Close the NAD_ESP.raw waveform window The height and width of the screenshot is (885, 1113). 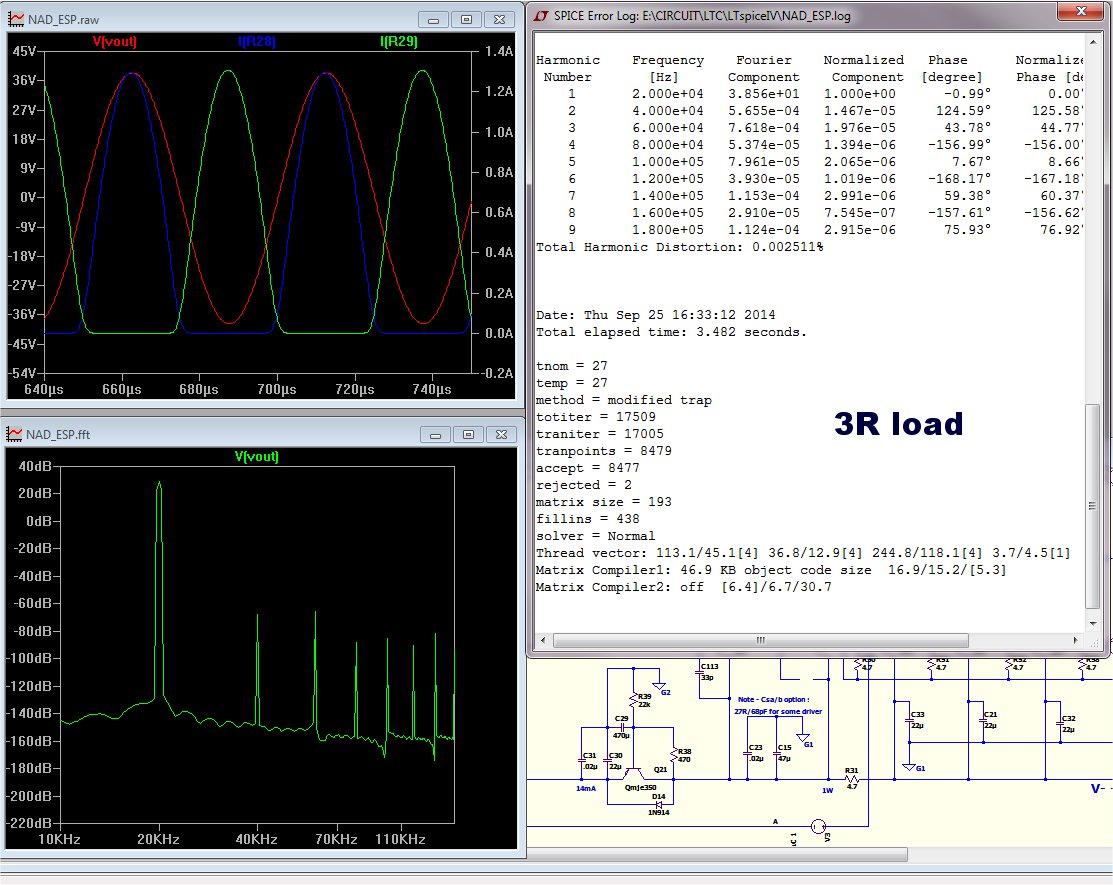(500, 20)
